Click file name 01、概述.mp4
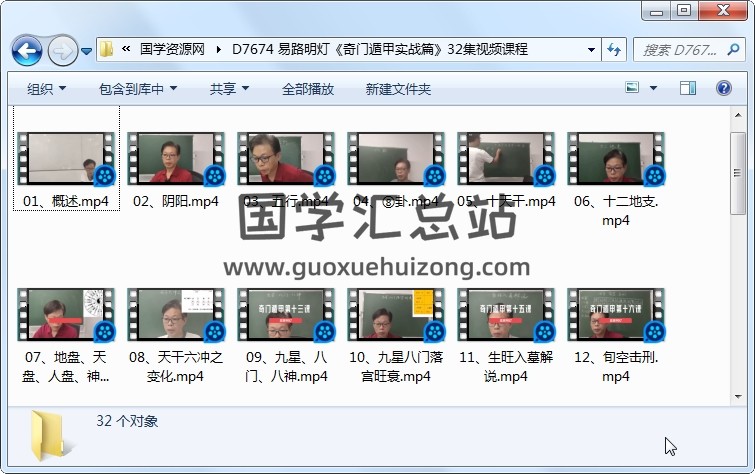The height and width of the screenshot is (474, 755). [x=66, y=201]
